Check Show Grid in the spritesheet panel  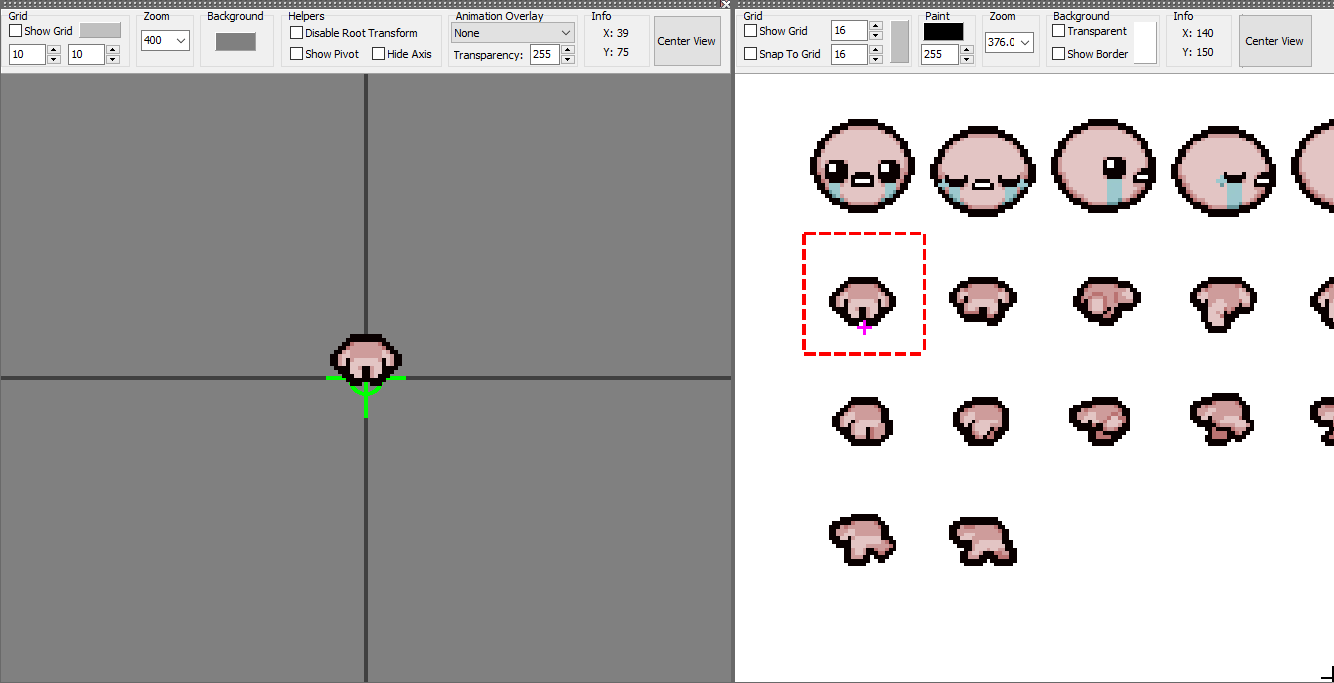pos(750,31)
